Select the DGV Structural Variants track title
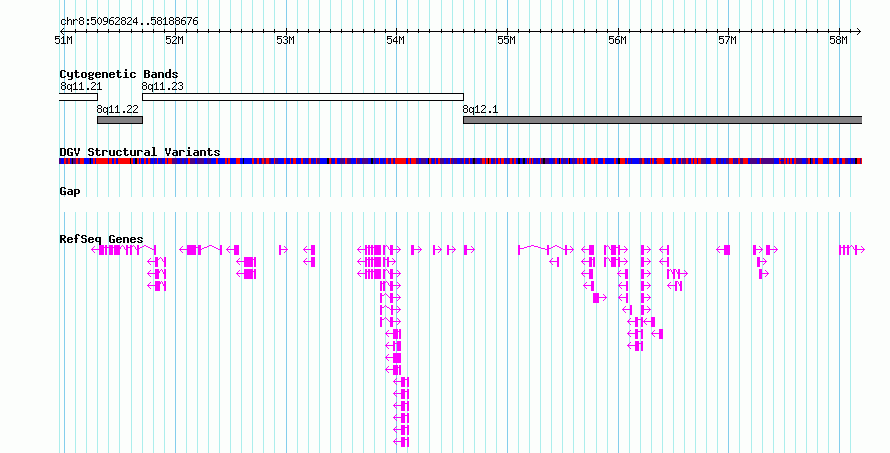890x453 pixels. [x=140, y=152]
